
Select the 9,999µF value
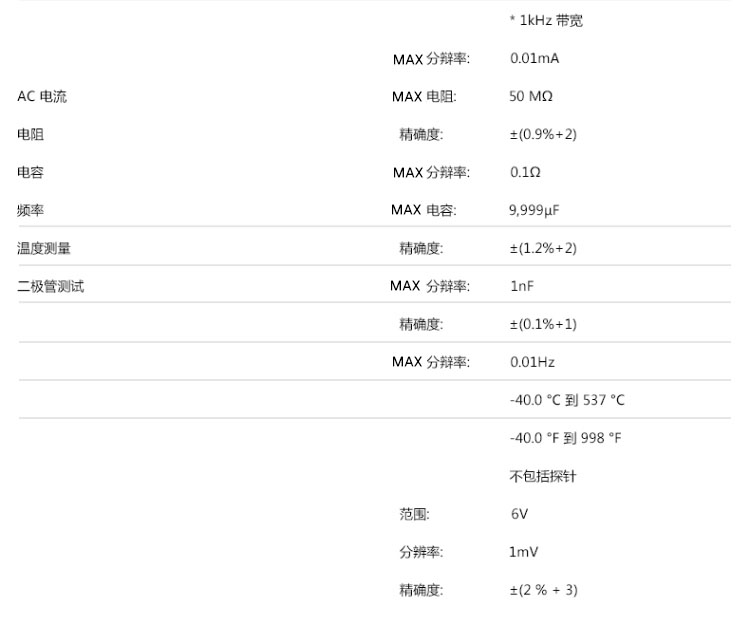535,211
